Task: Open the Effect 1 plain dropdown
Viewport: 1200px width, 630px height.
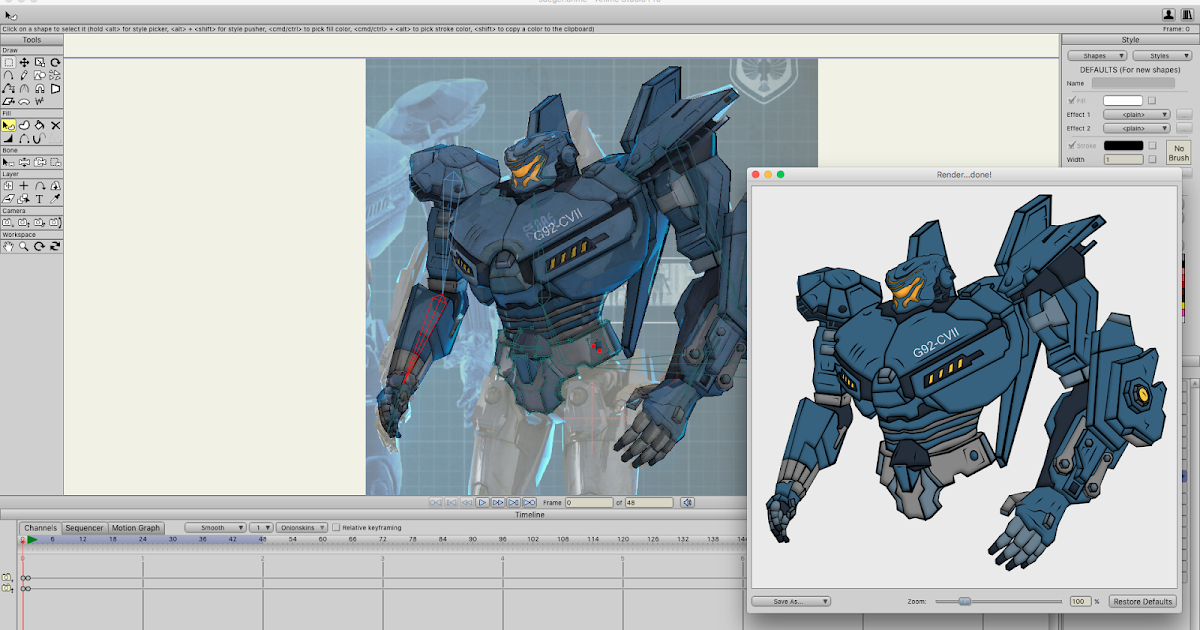Action: tap(1136, 114)
